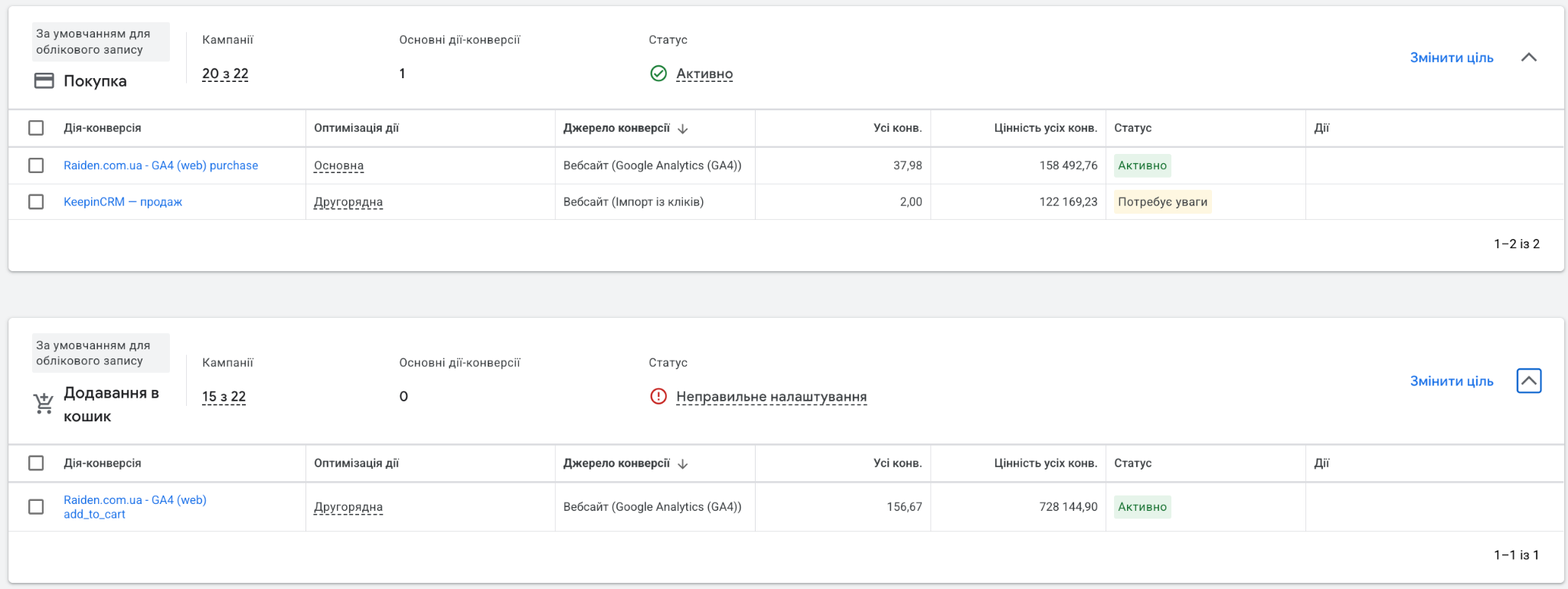This screenshot has height=589, width=1568.
Task: Click the Активно badge in the purchase row
Action: 1142,165
